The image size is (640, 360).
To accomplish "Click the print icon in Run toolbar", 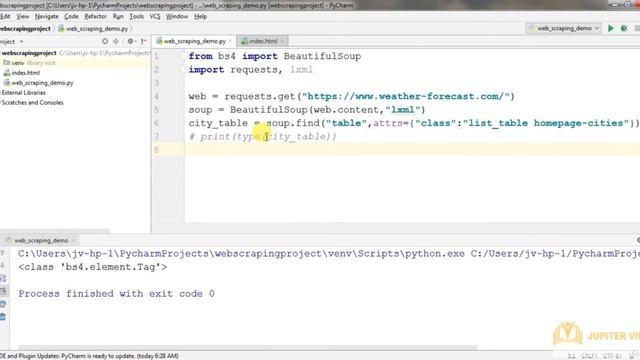I will pyautogui.click(x=3, y=304).
